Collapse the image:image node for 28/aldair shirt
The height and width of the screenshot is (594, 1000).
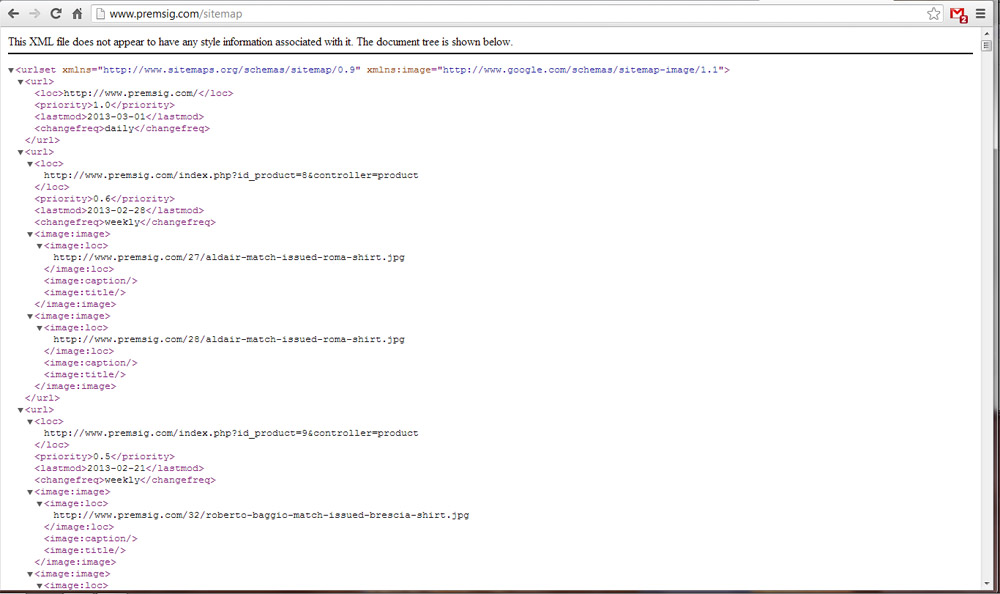(x=30, y=316)
